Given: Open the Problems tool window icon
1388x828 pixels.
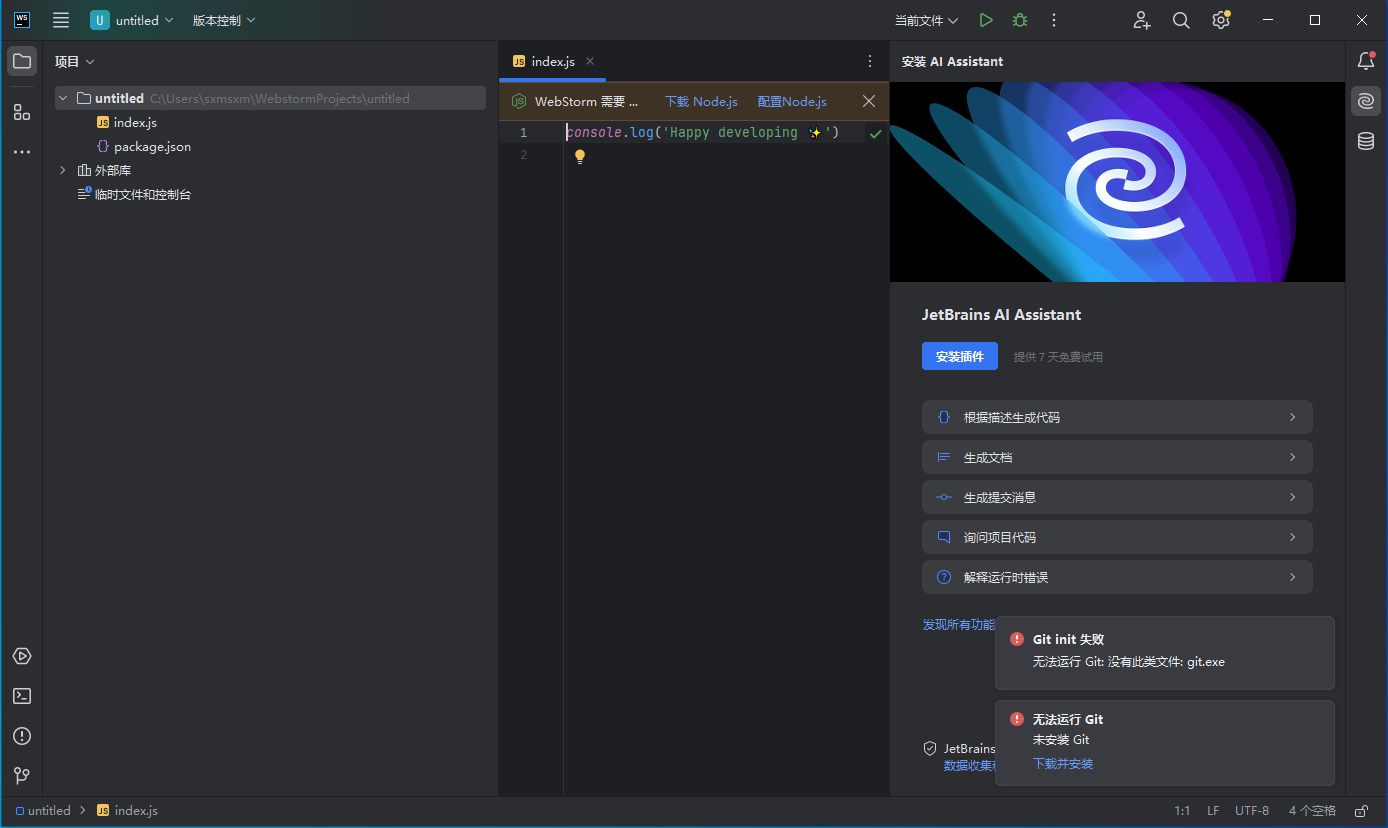Looking at the screenshot, I should tap(22, 736).
